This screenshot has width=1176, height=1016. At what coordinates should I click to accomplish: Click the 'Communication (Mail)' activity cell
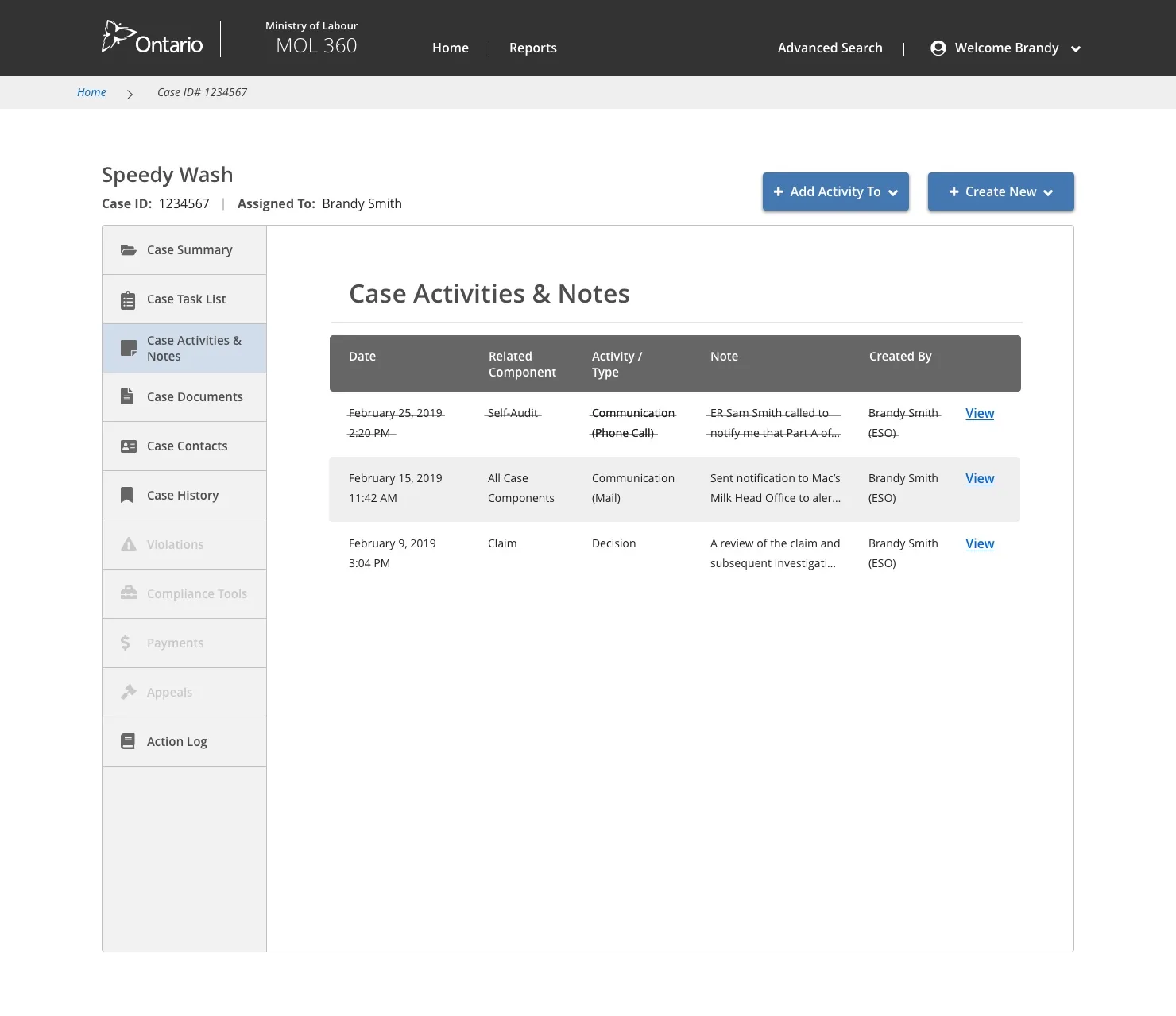[633, 488]
